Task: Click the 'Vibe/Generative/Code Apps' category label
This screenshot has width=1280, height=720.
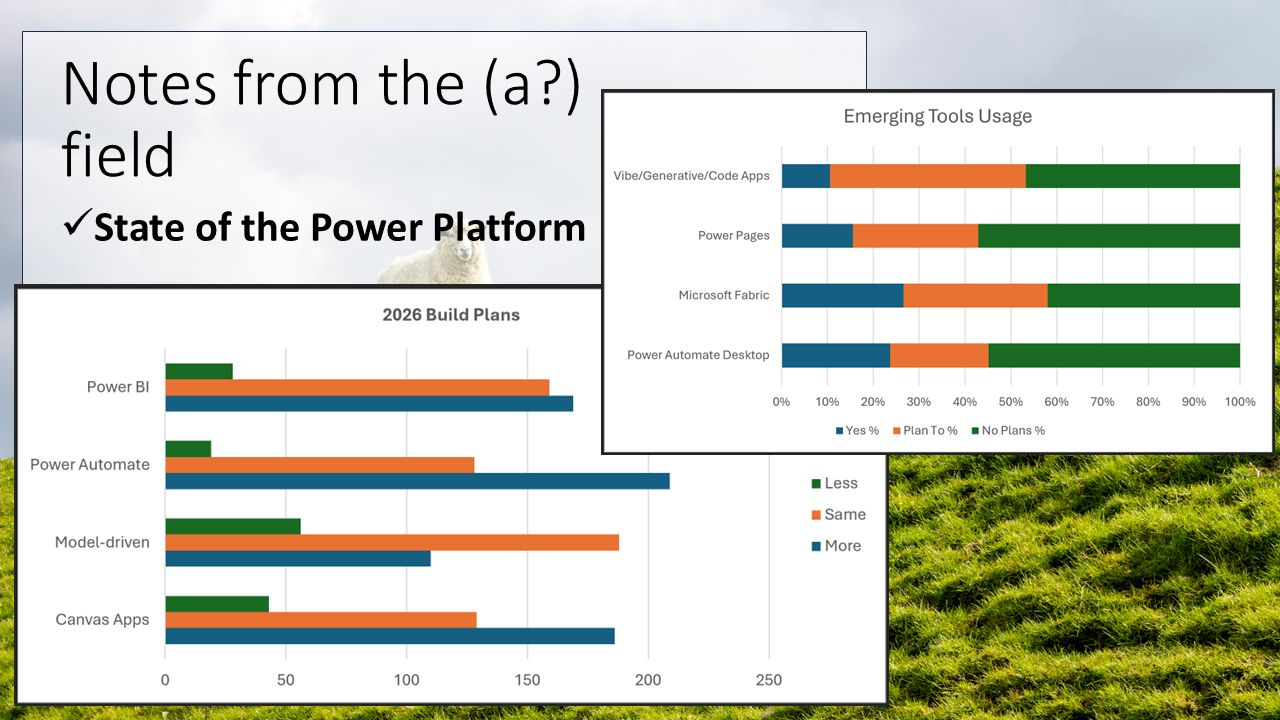Action: [692, 176]
